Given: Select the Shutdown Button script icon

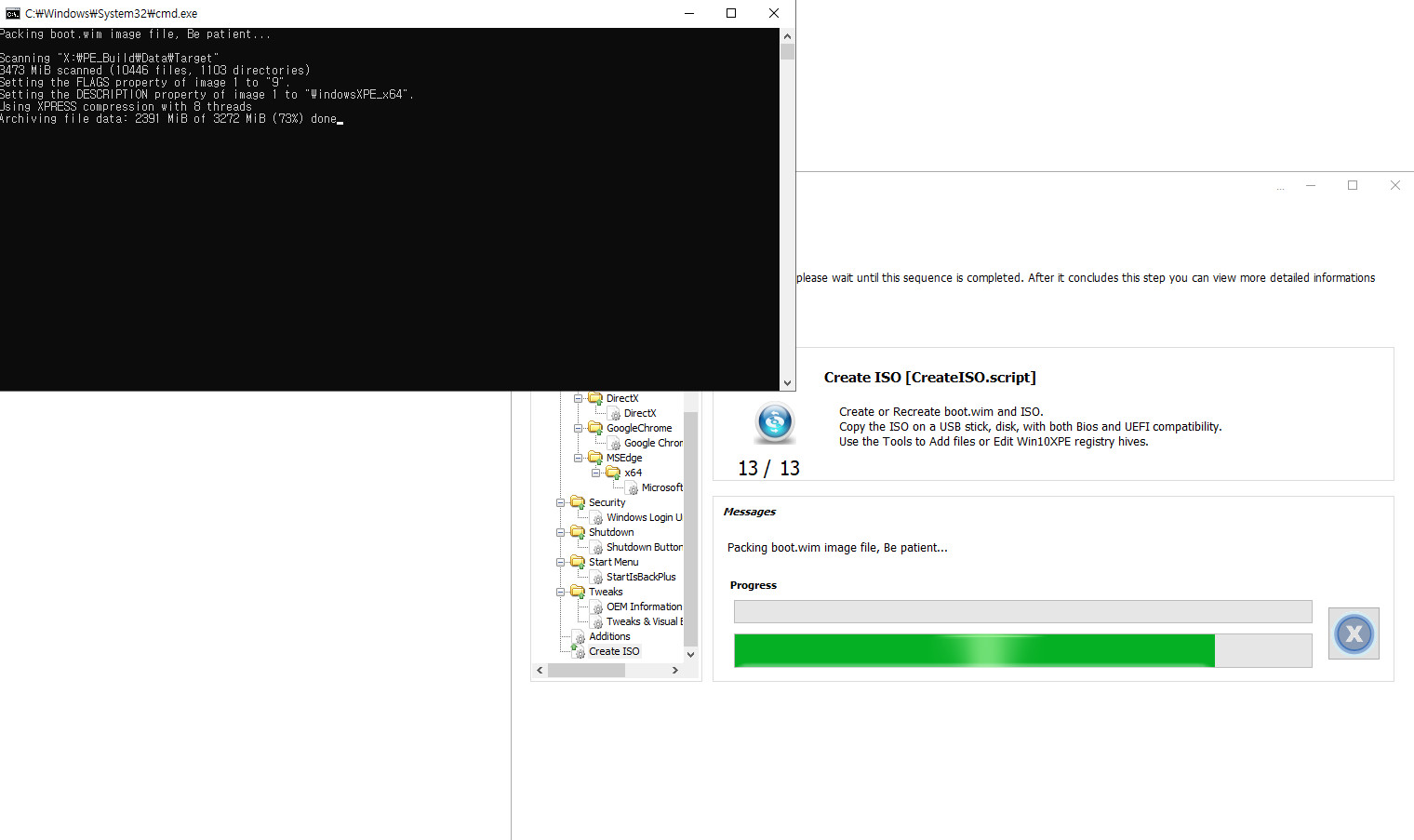Looking at the screenshot, I should point(597,548).
